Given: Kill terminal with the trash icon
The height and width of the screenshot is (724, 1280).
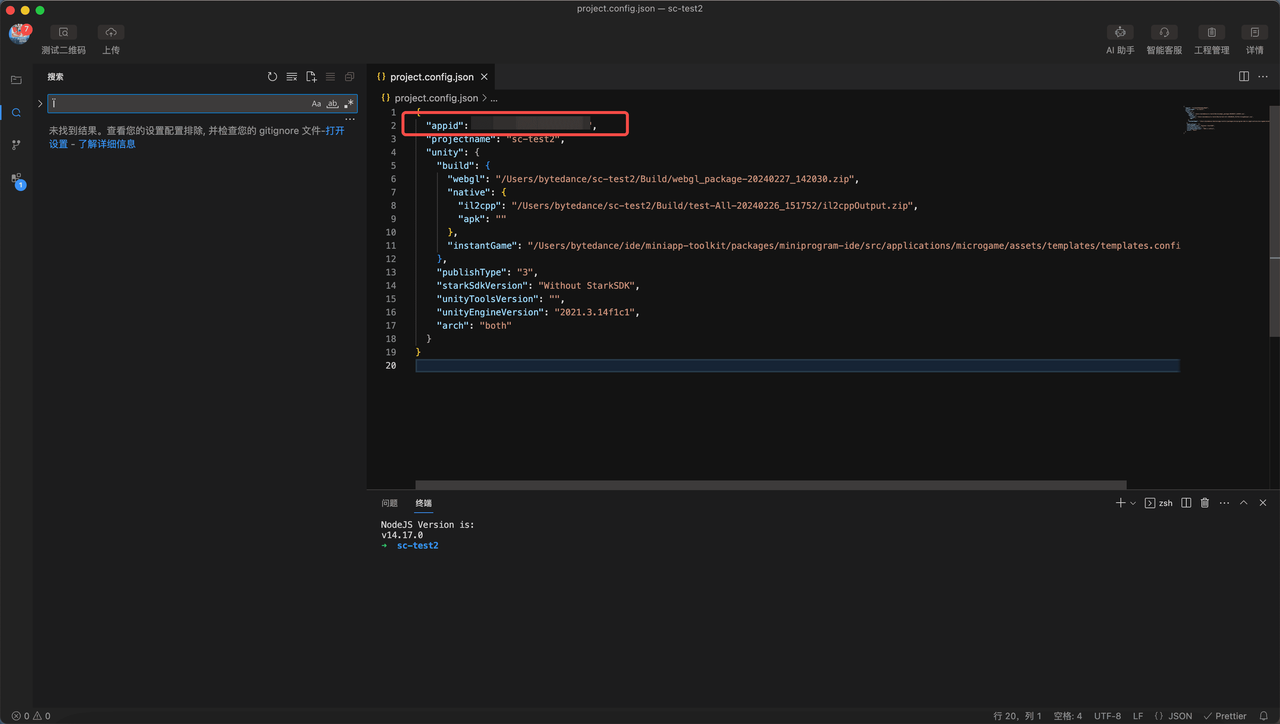Looking at the screenshot, I should (1205, 503).
